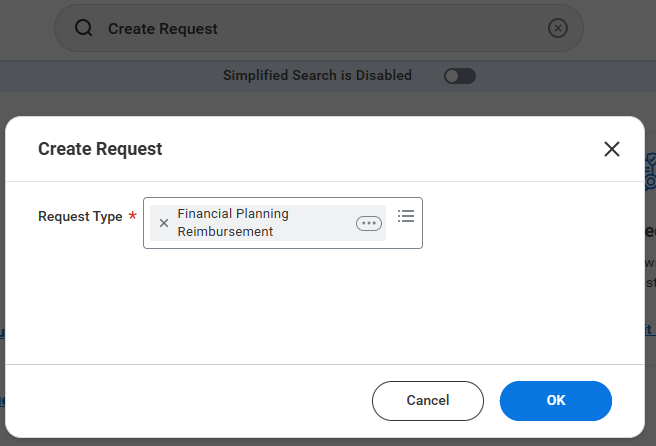Toggle the Simplified Search switch
The width and height of the screenshot is (656, 446).
(x=460, y=76)
